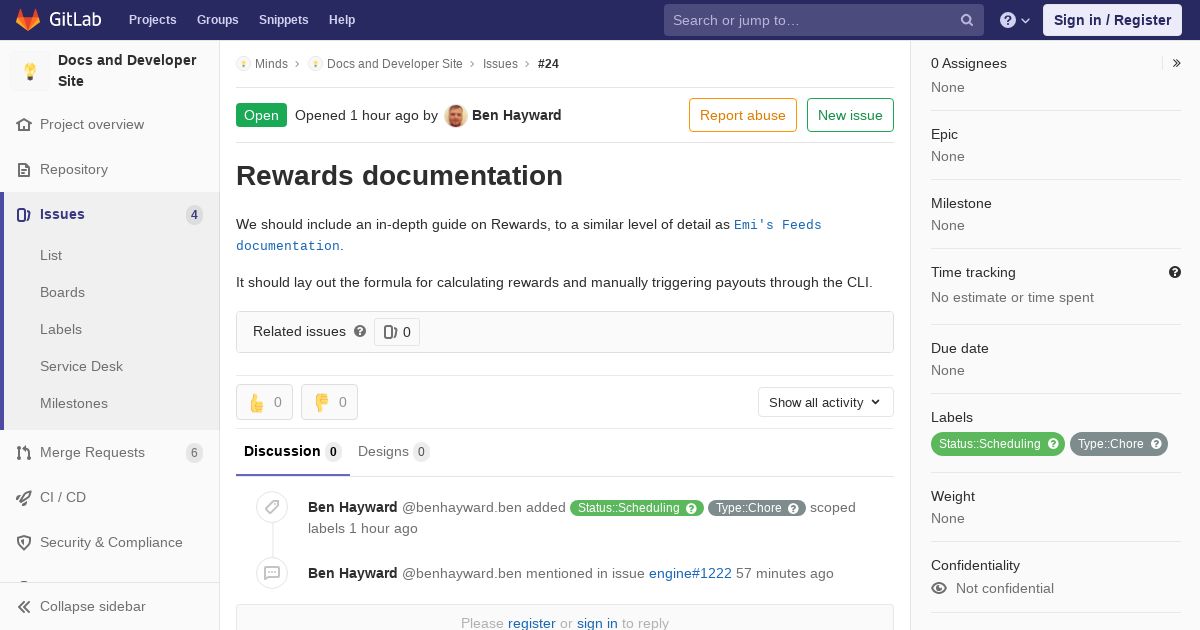Click the New issue button
Image resolution: width=1200 pixels, height=630 pixels.
click(x=850, y=115)
